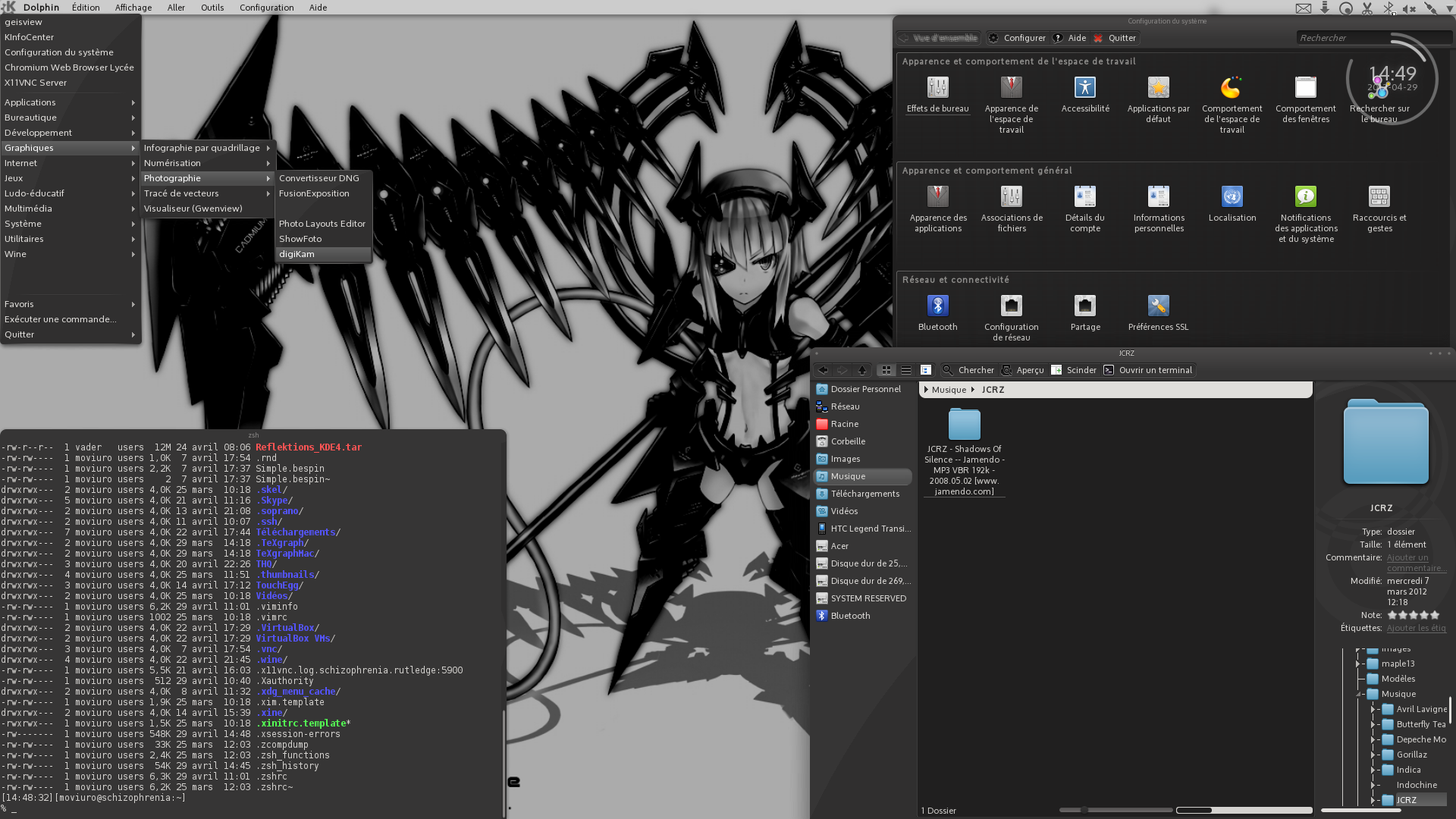Collapse the Musique tree node

1358,694
